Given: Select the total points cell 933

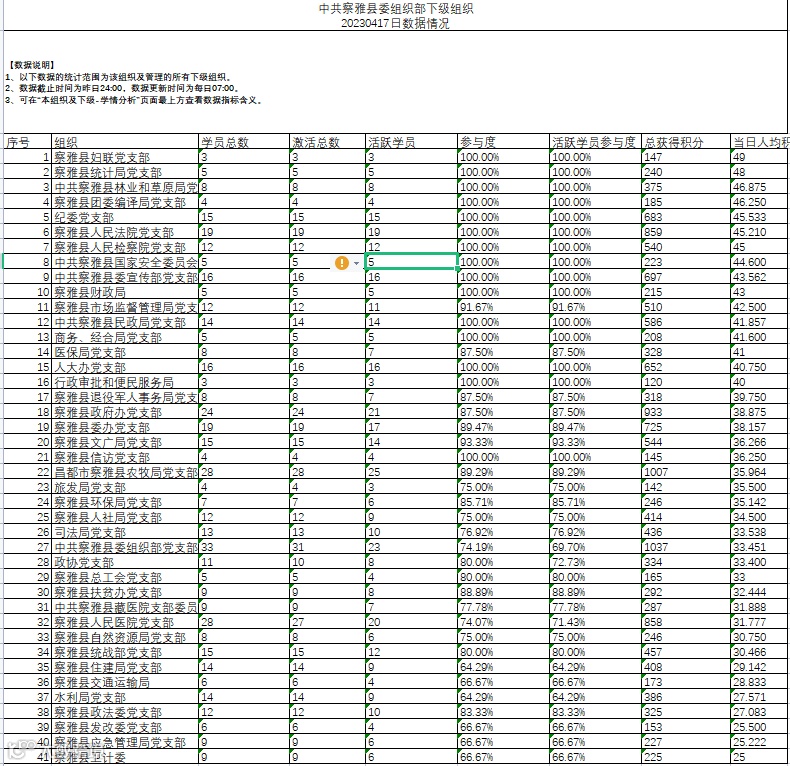Looking at the screenshot, I should pos(686,412).
